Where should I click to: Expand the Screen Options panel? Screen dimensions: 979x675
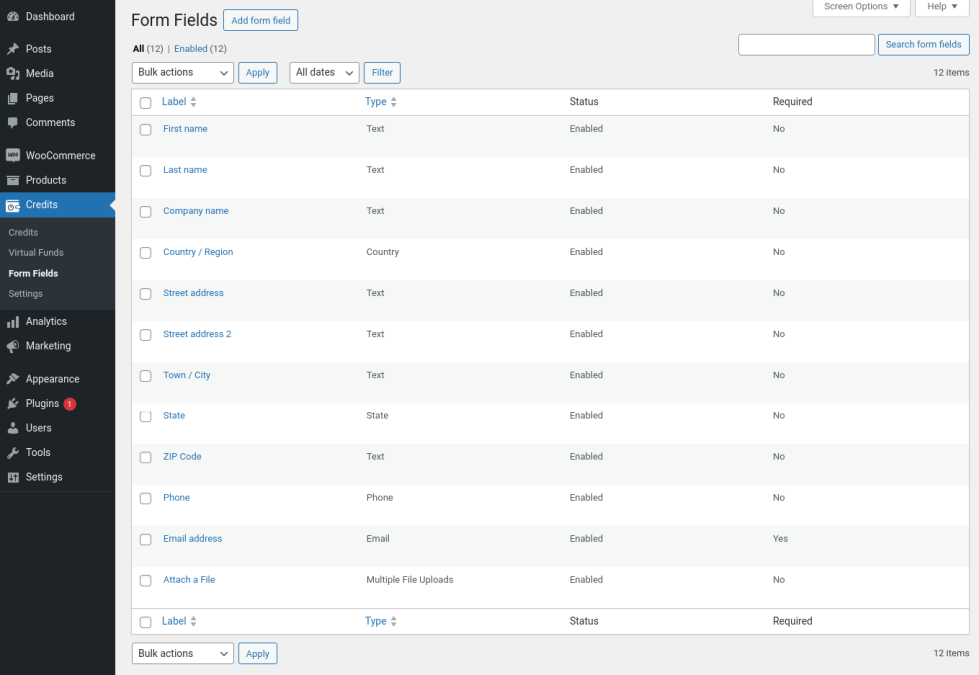861,7
